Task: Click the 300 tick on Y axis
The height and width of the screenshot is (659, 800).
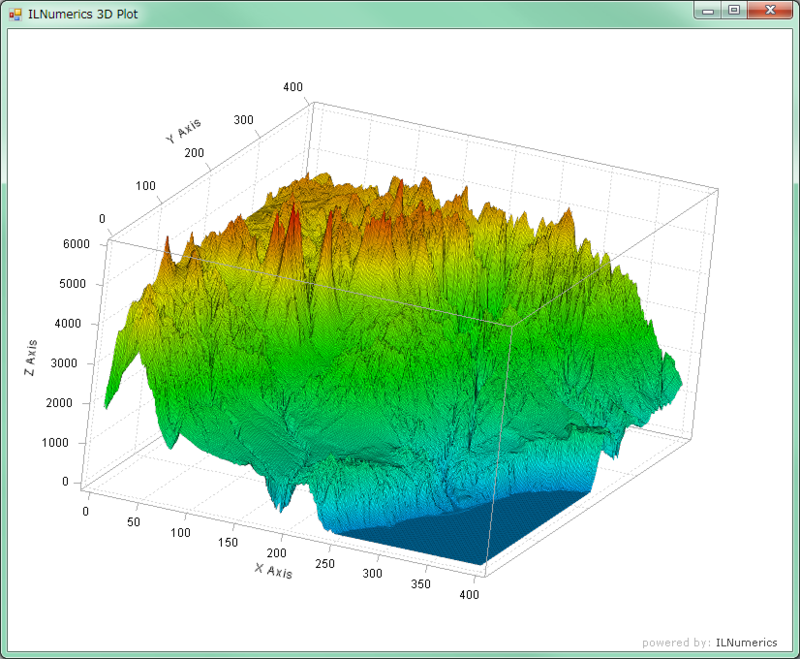Action: click(243, 120)
